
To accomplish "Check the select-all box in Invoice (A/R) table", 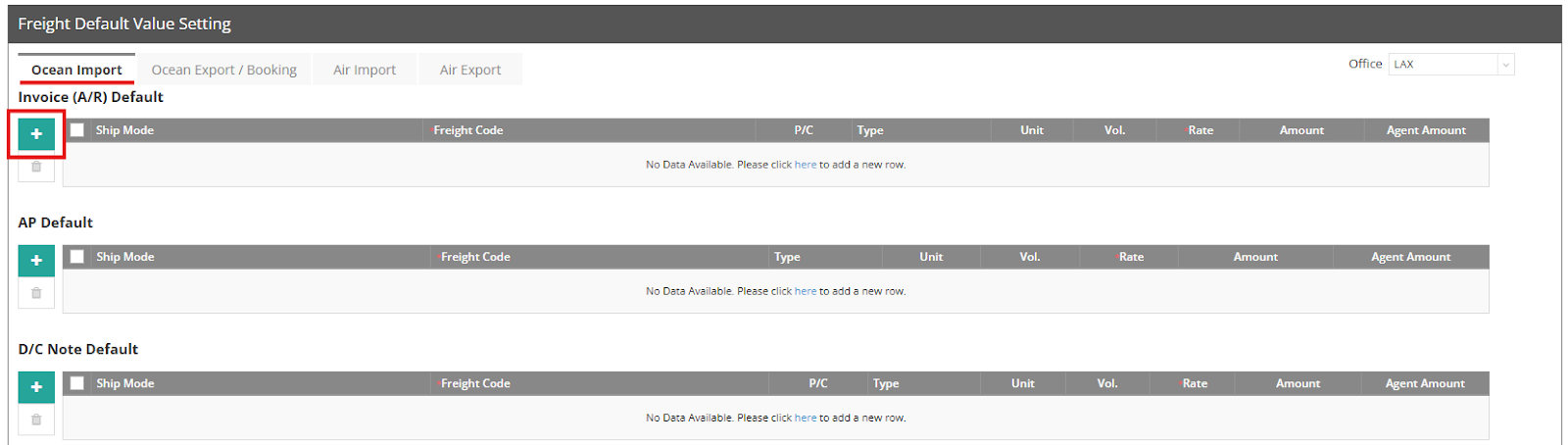I will pyautogui.click(x=77, y=129).
